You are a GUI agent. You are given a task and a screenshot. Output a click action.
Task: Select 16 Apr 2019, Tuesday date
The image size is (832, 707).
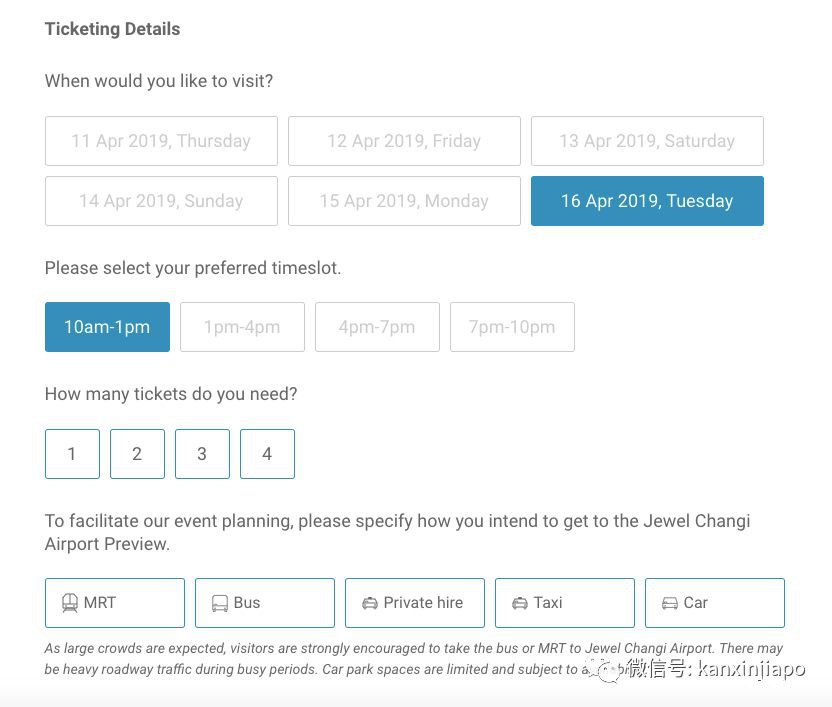647,201
